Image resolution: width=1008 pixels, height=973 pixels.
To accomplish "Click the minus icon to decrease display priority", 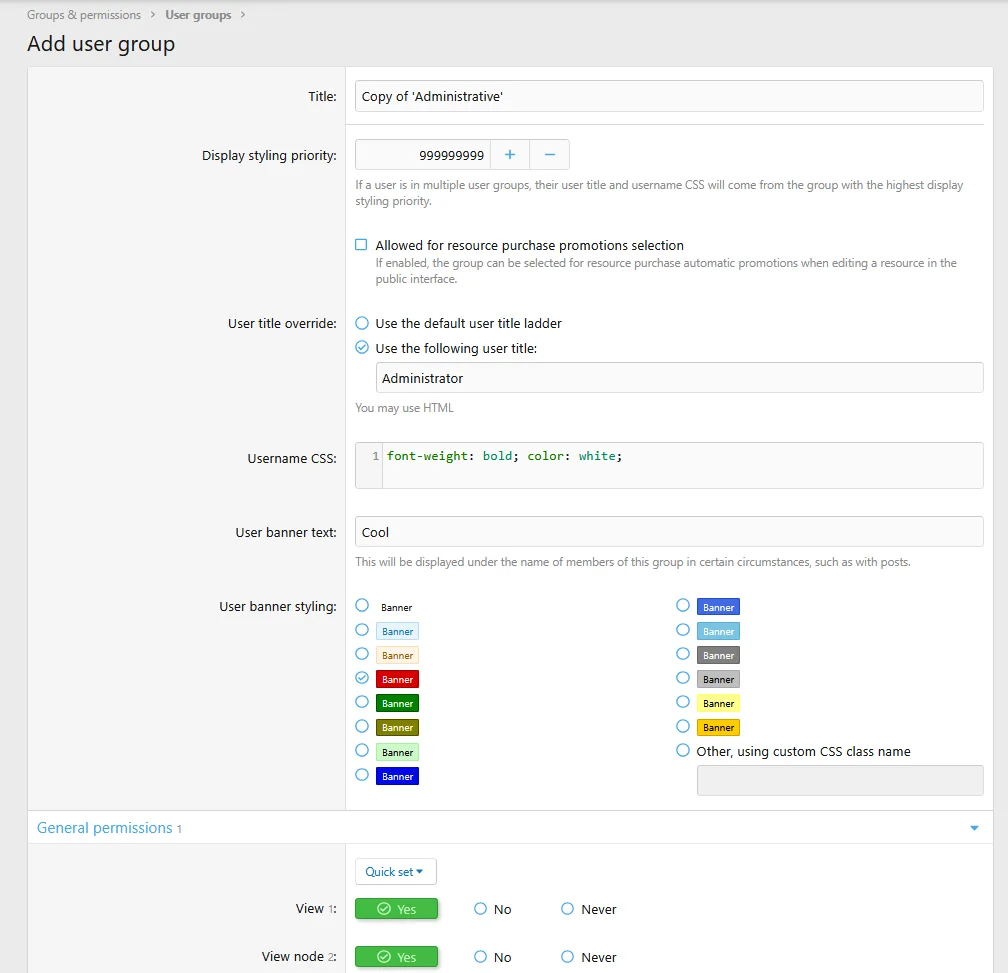I will click(x=549, y=155).
